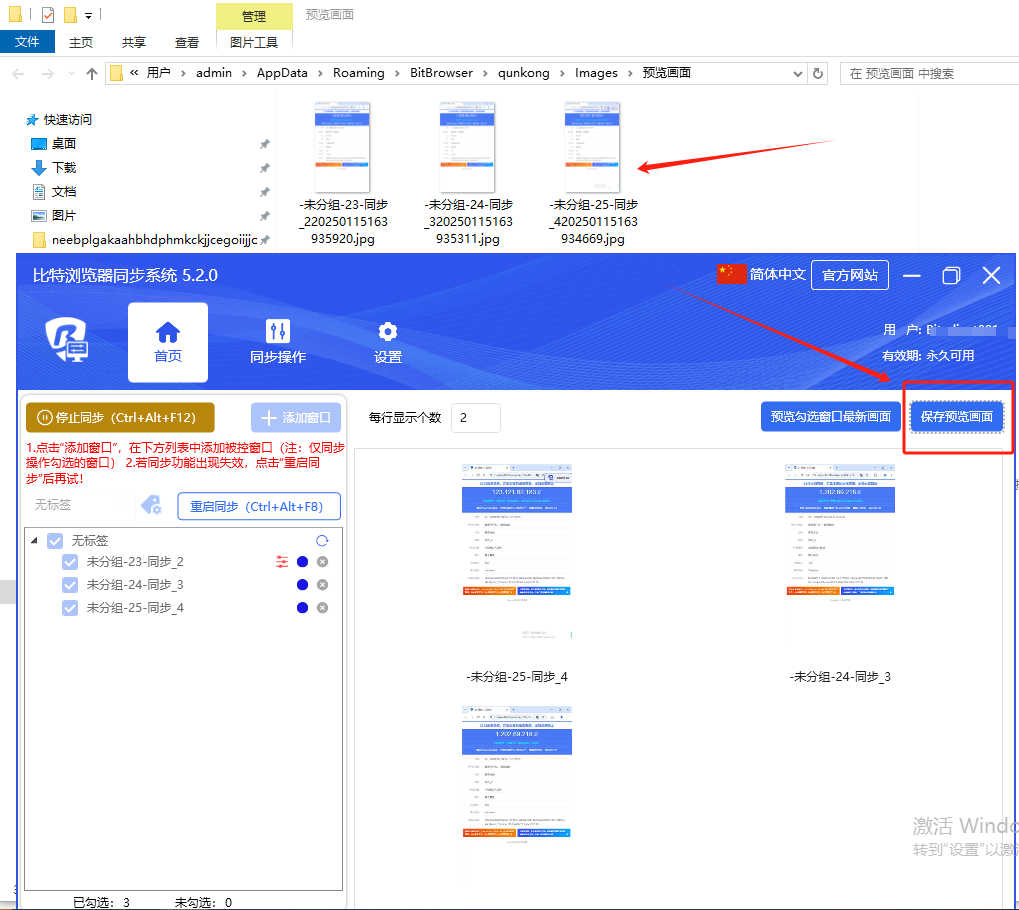The image size is (1019, 910).
Task: Remove 未分组-25-同步_4 with its gray X icon
Action: pos(322,608)
